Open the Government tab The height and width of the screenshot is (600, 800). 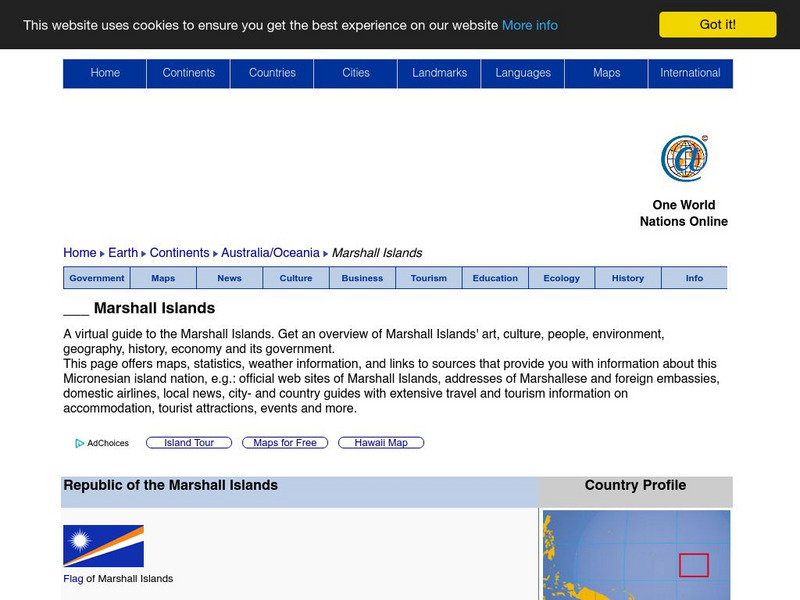click(x=96, y=278)
